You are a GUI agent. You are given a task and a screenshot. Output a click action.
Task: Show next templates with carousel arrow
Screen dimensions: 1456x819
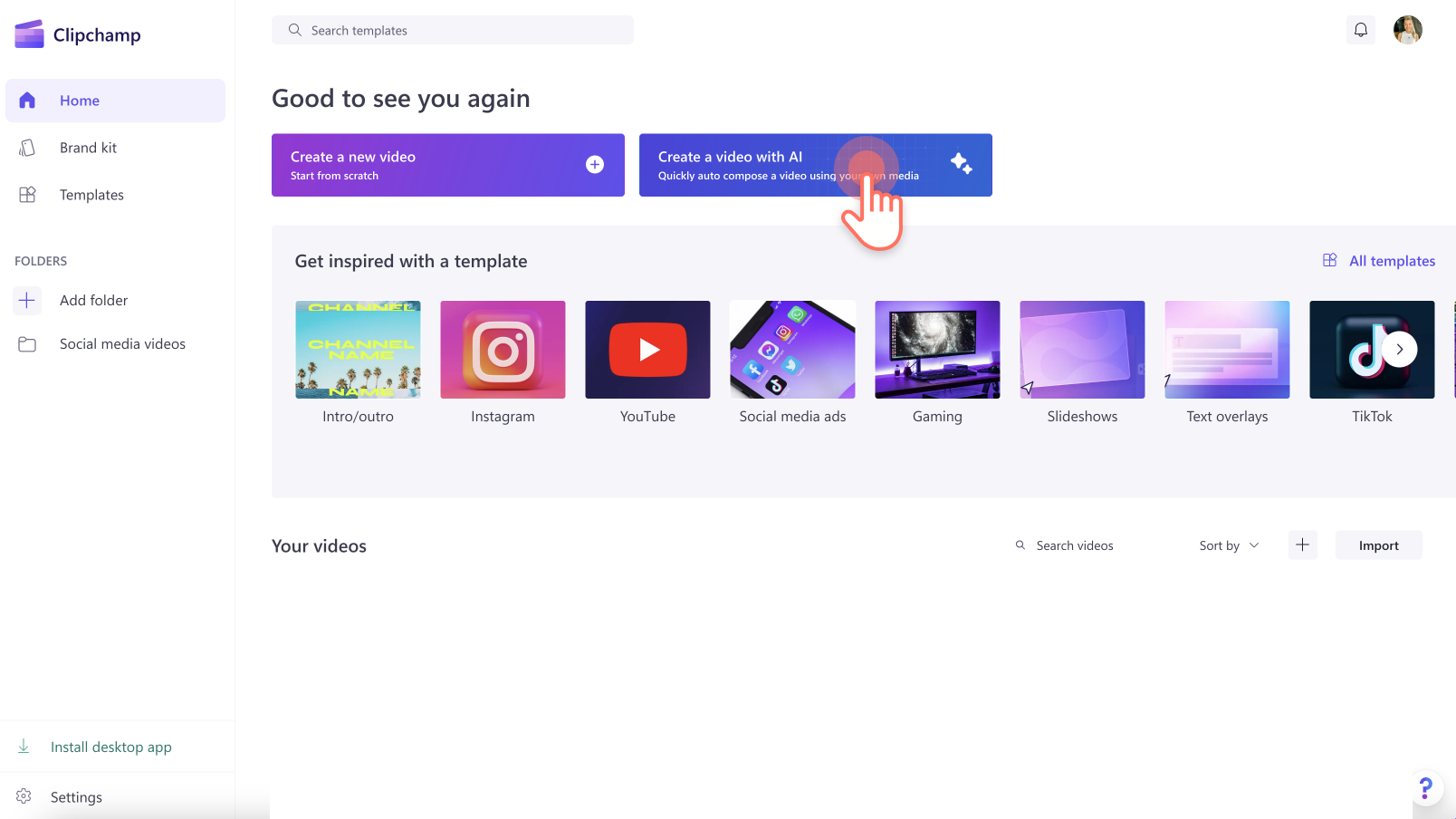[x=1400, y=349]
